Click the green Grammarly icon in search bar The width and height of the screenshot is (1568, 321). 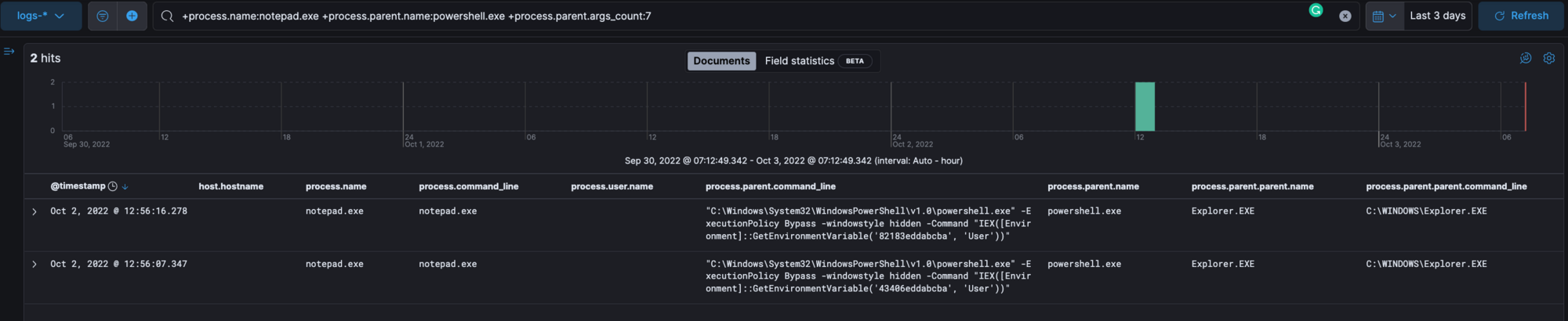pos(1316,10)
